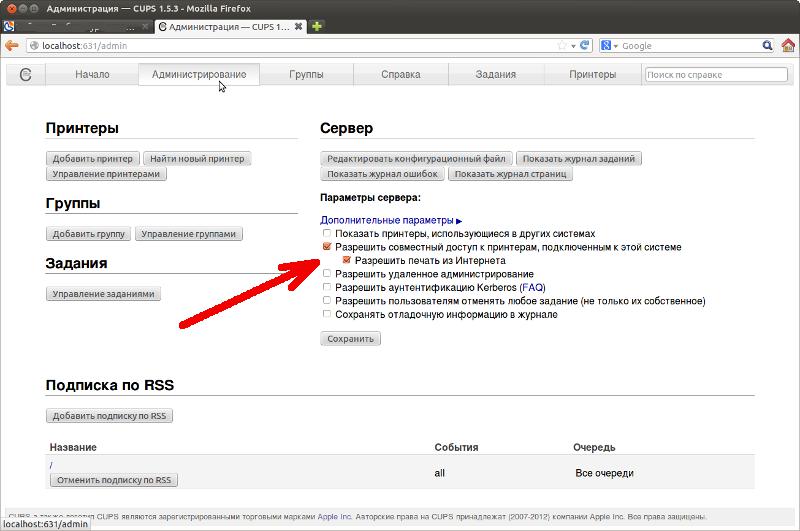Switch to the Принтеры navigation tab

[592, 74]
